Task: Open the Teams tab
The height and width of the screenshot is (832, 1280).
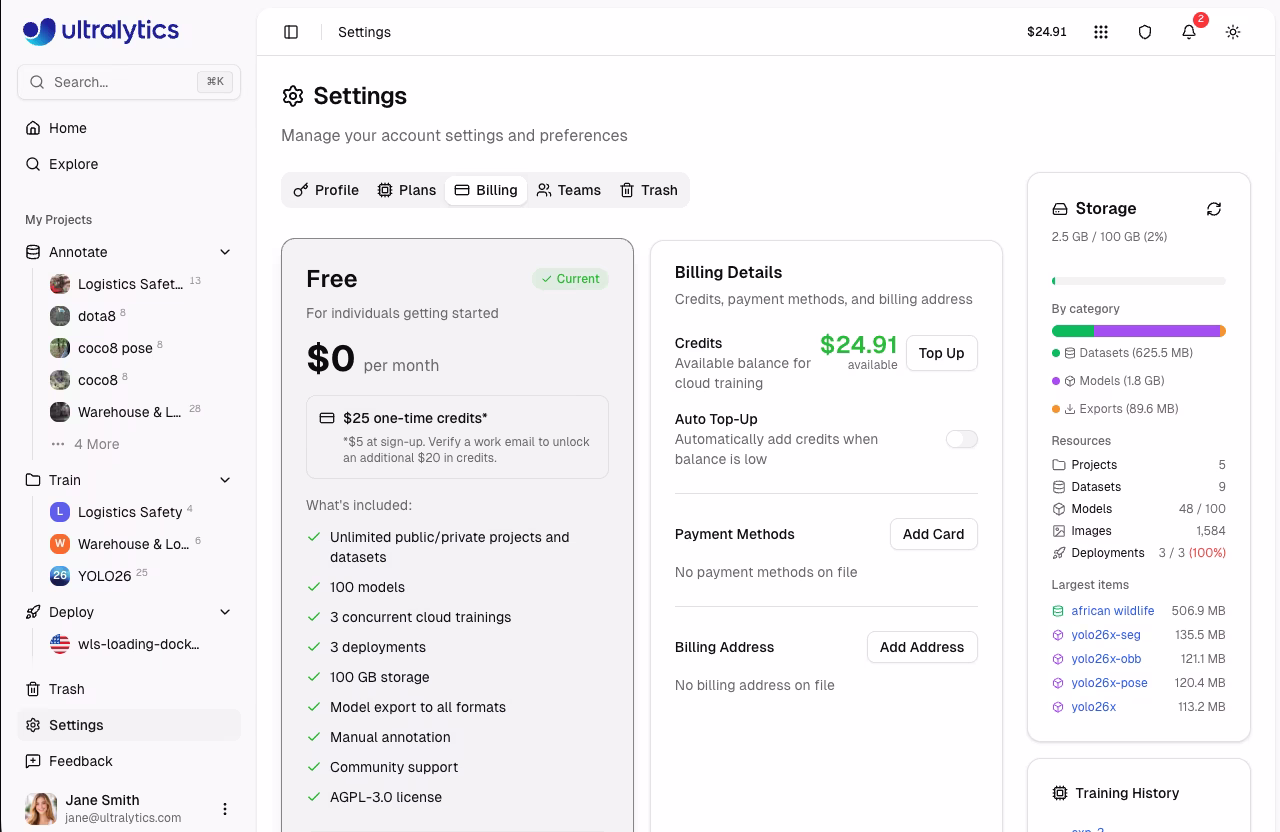Action: pos(568,190)
